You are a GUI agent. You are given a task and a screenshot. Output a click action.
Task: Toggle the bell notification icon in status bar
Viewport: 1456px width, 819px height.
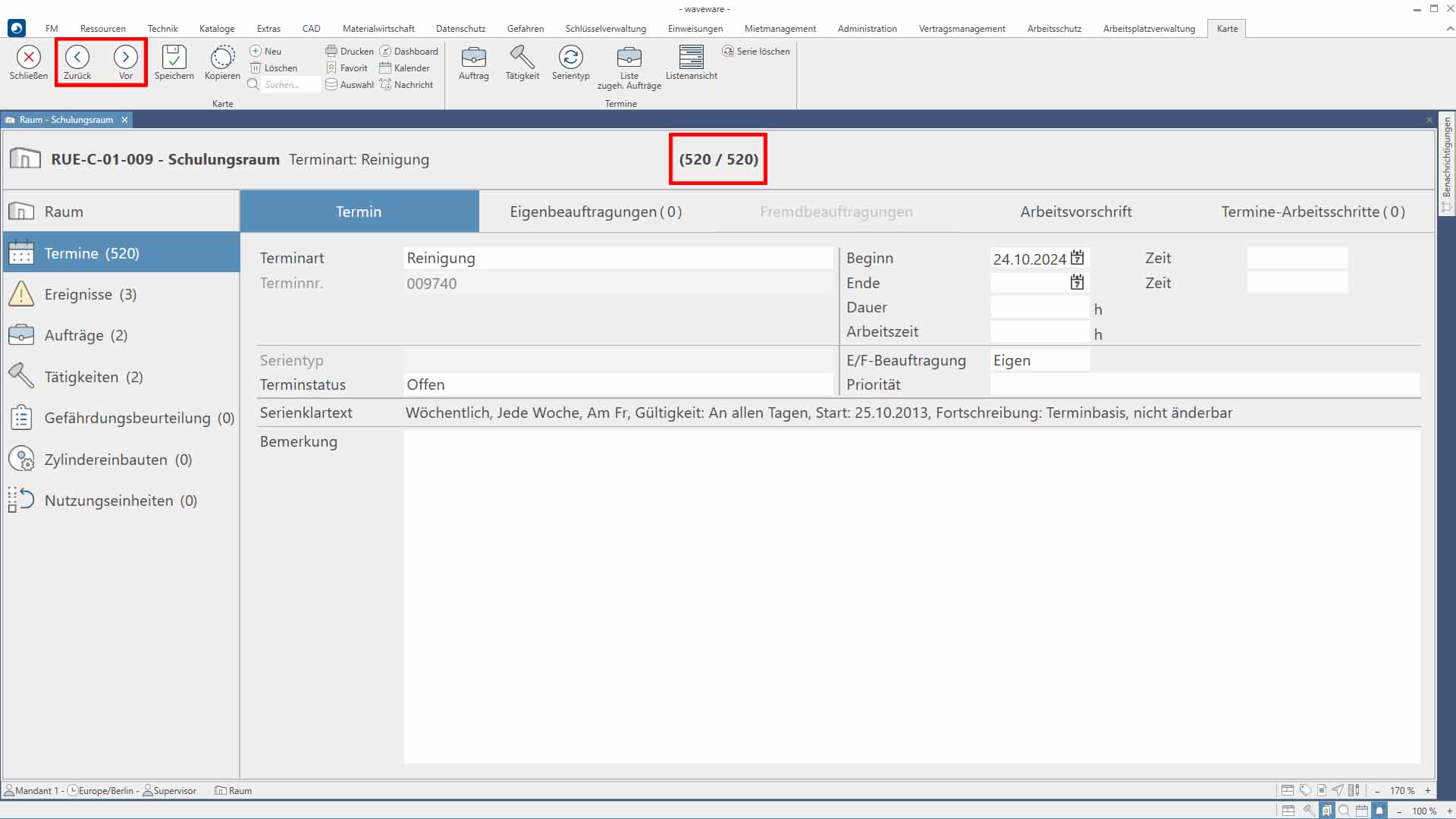[x=1379, y=811]
